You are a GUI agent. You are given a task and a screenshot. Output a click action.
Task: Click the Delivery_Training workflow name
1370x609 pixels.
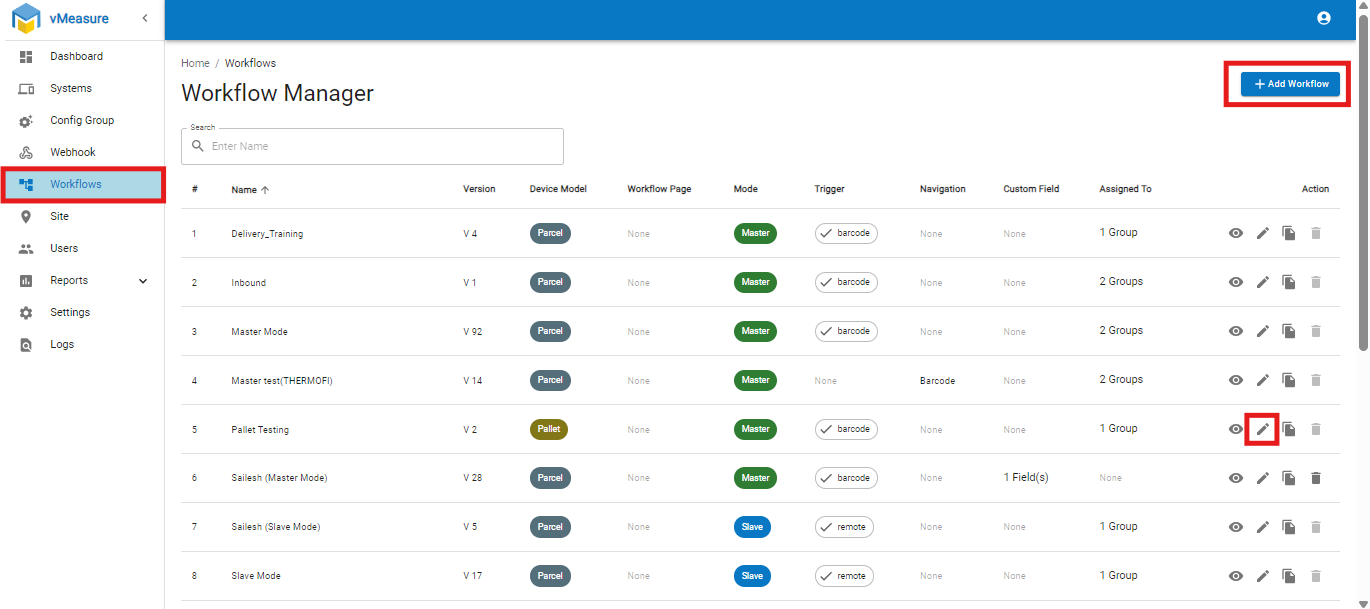coord(267,234)
